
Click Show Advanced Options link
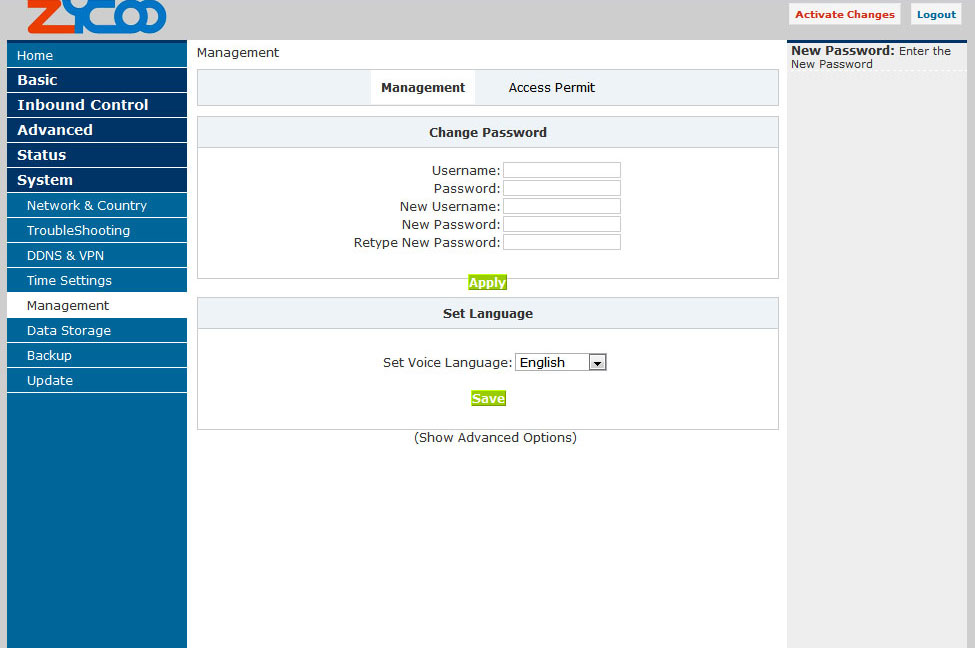pos(495,438)
